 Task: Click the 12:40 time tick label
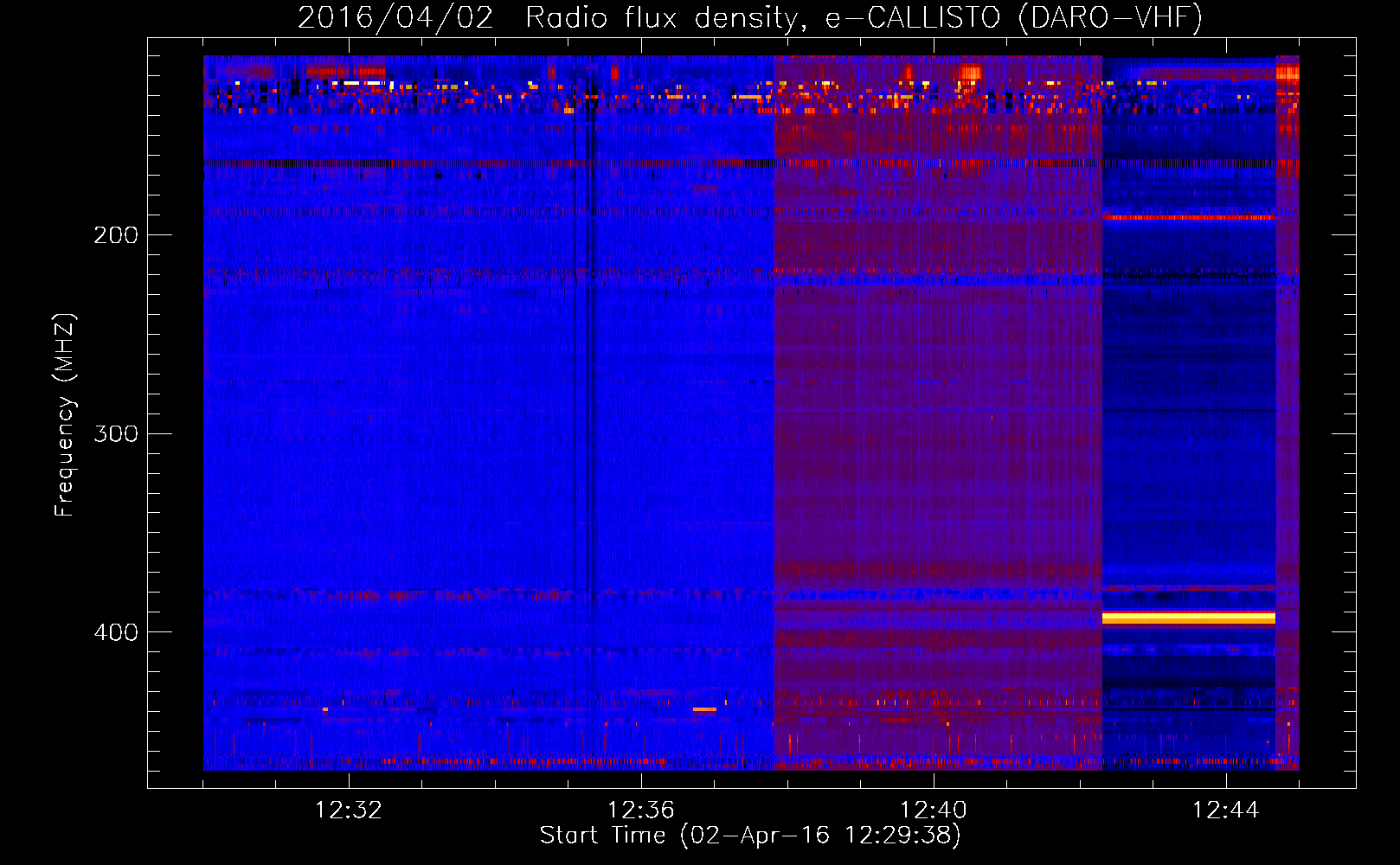(x=934, y=811)
